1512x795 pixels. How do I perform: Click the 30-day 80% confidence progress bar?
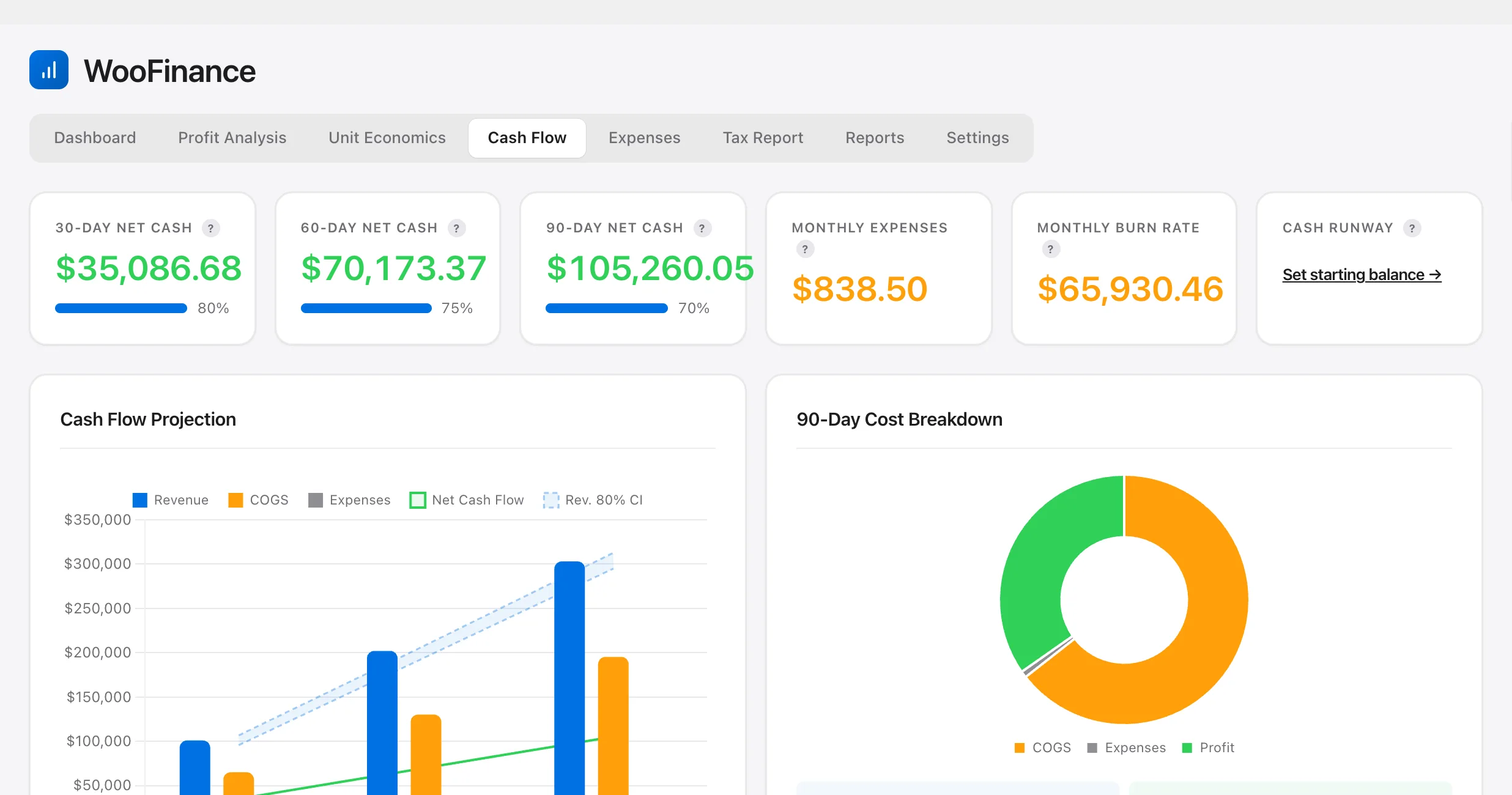coord(121,308)
